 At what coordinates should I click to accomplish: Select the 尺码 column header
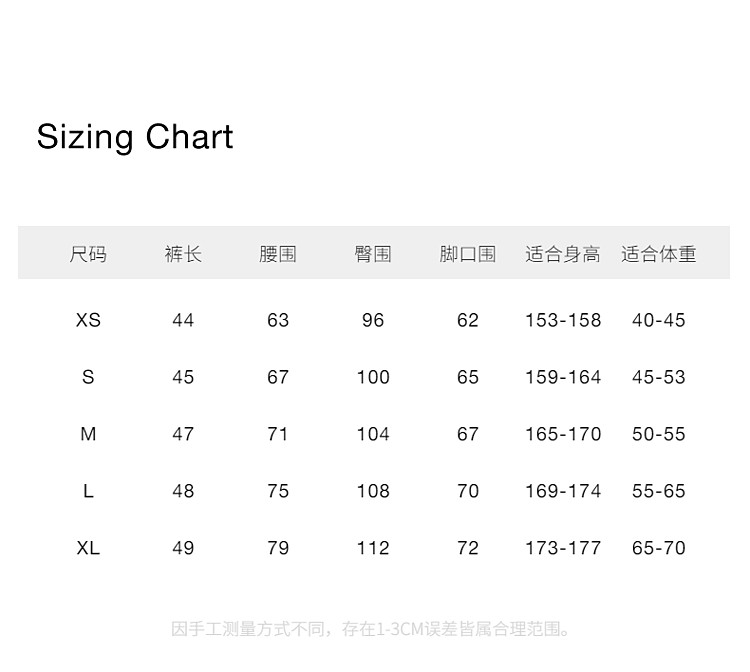(88, 254)
